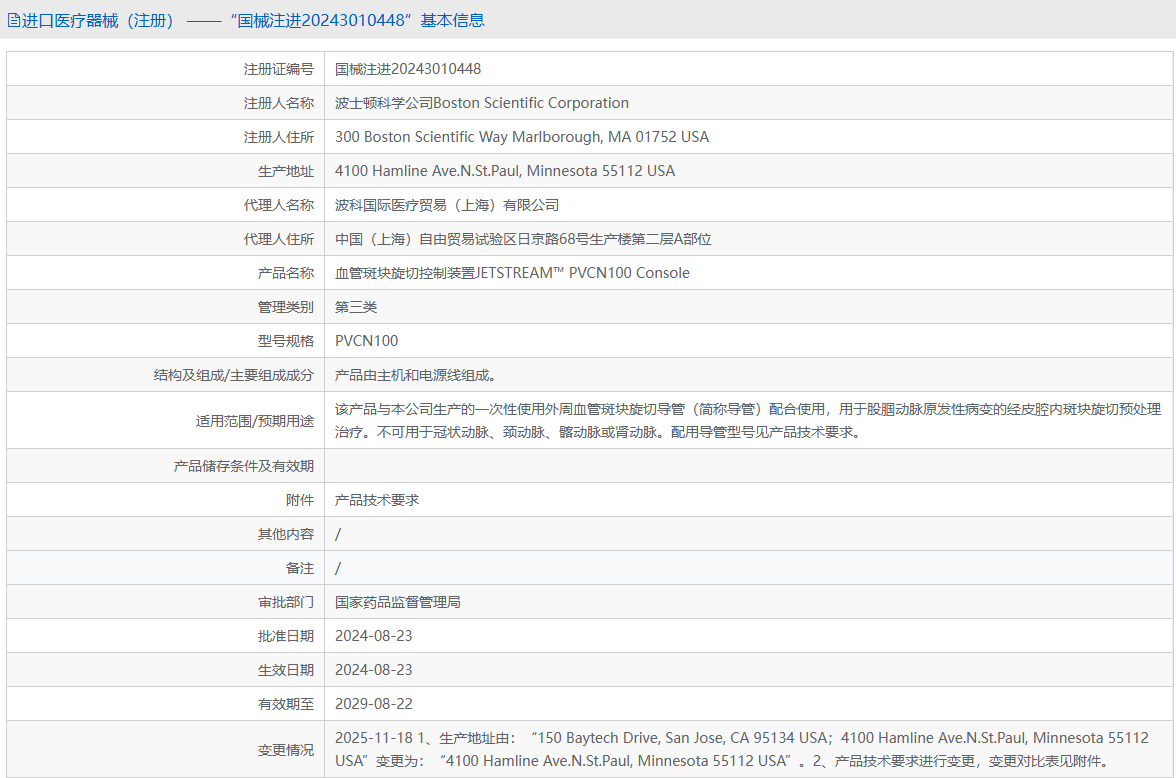Screen dimensions: 1176x778
Task: Click the 有效期至 label
Action: (286, 704)
